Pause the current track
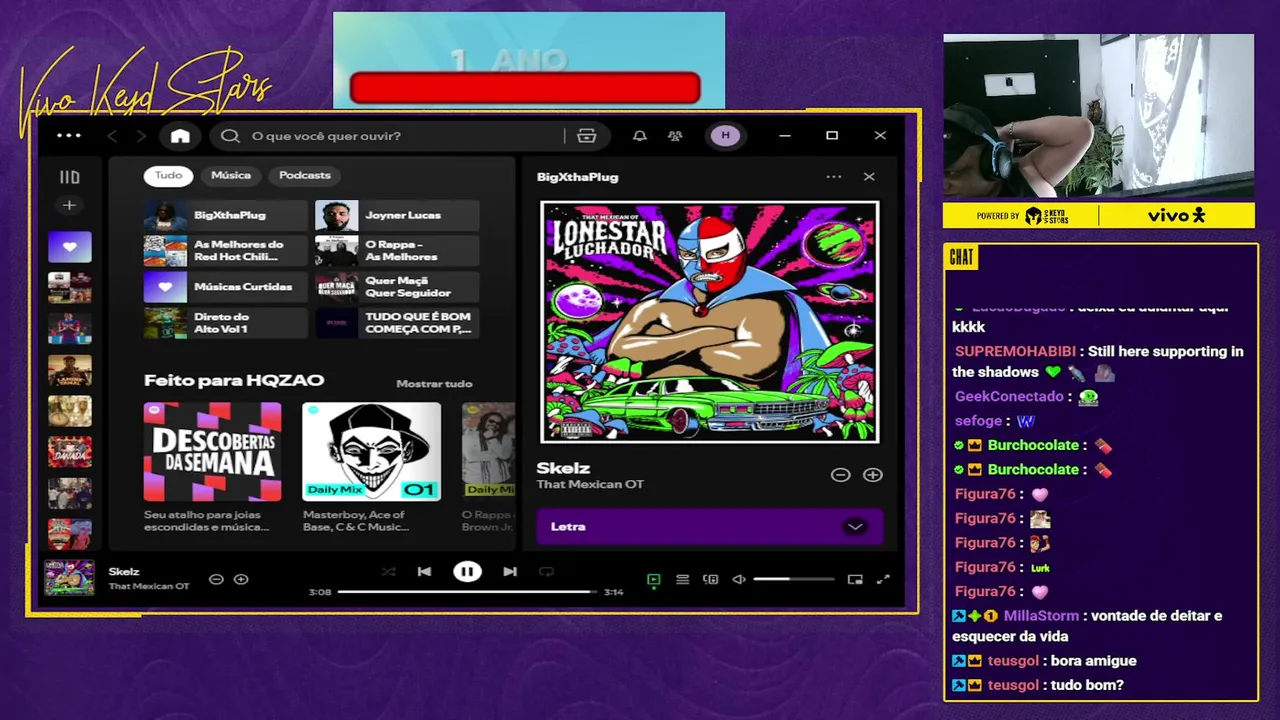The image size is (1280, 720). (467, 572)
